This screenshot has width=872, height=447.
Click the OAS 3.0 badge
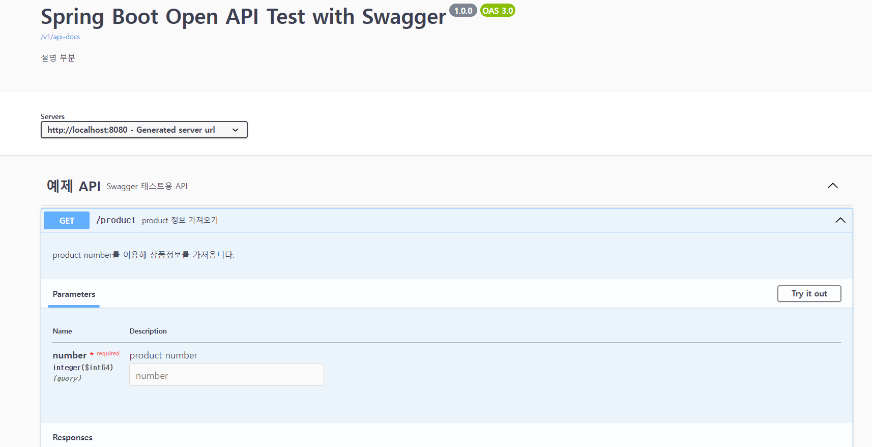pos(498,11)
